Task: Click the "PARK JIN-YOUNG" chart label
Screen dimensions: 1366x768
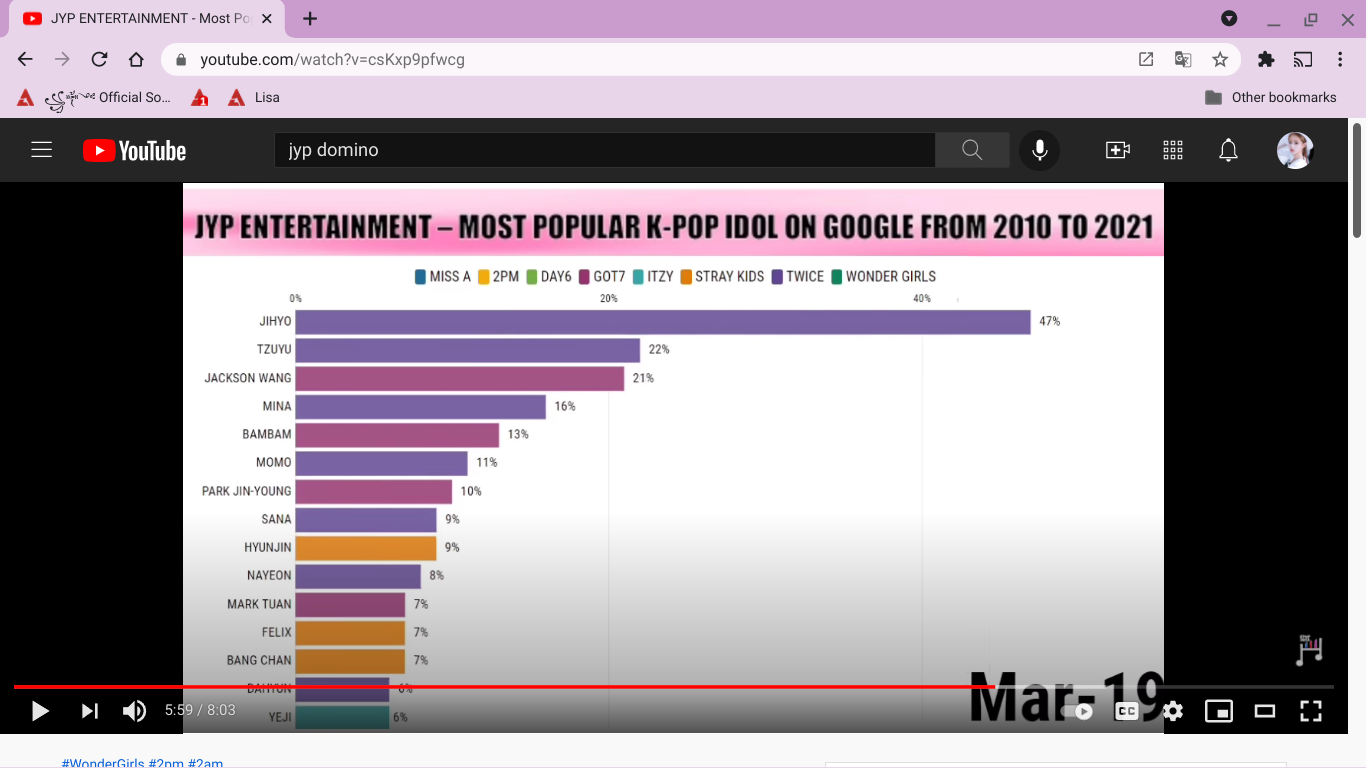Action: click(247, 491)
